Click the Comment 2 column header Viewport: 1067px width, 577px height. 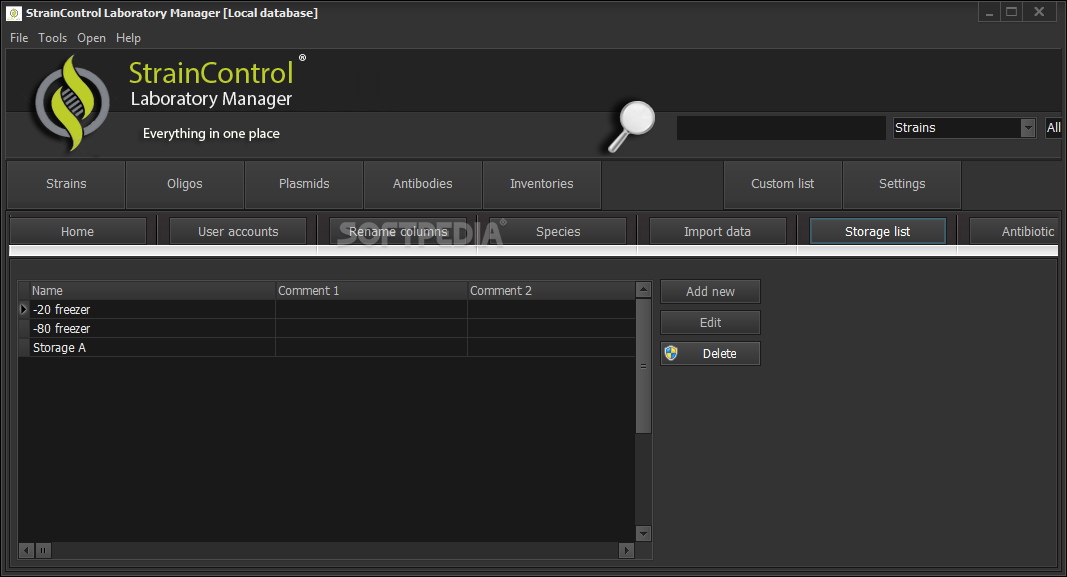pyautogui.click(x=551, y=291)
